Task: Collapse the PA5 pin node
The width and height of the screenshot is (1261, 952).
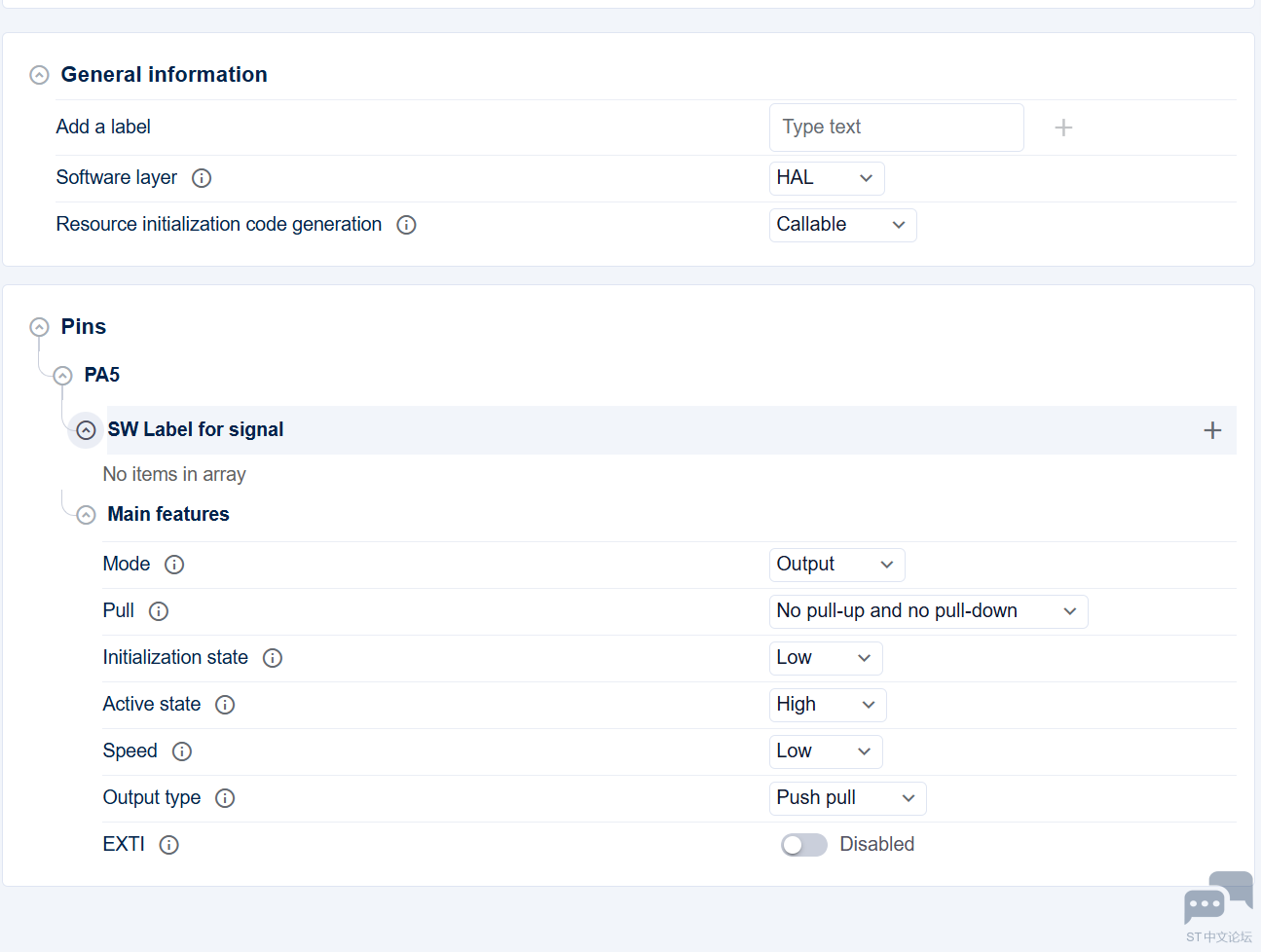Action: [x=62, y=376]
